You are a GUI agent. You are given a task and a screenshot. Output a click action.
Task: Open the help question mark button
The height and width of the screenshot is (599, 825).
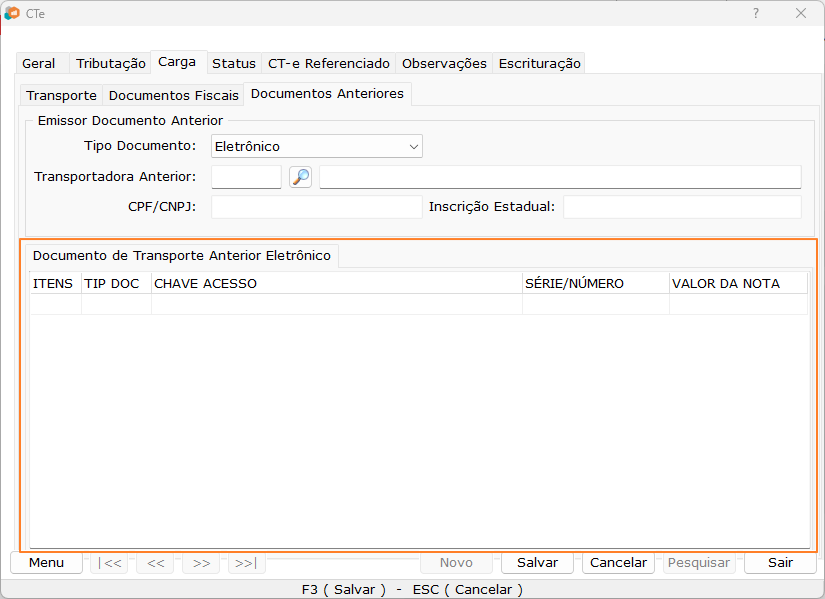pyautogui.click(x=756, y=13)
